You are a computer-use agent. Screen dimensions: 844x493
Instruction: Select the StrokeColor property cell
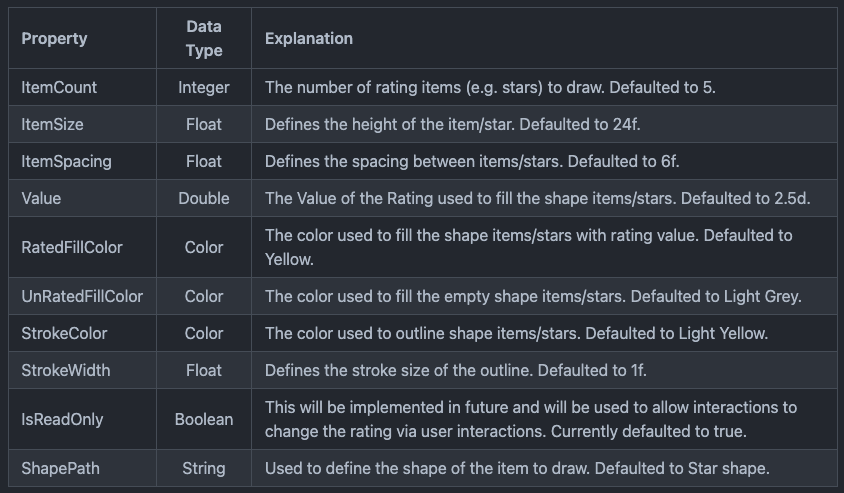64,333
